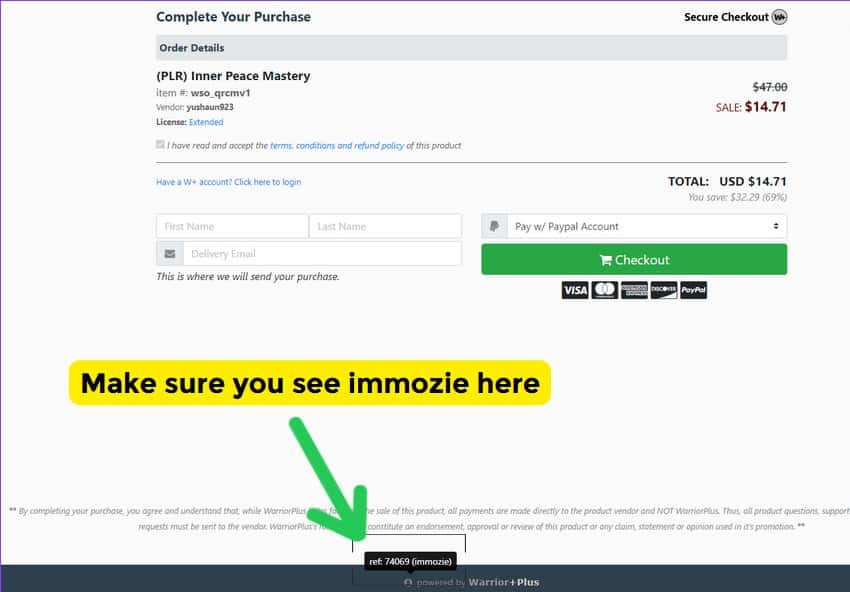Click the Last Name input field
The width and height of the screenshot is (850, 592).
click(x=385, y=227)
